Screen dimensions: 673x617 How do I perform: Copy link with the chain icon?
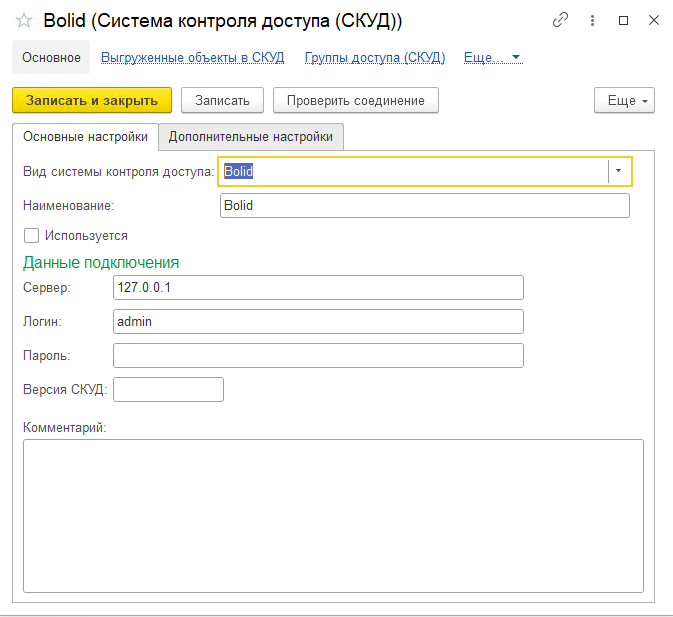click(560, 20)
